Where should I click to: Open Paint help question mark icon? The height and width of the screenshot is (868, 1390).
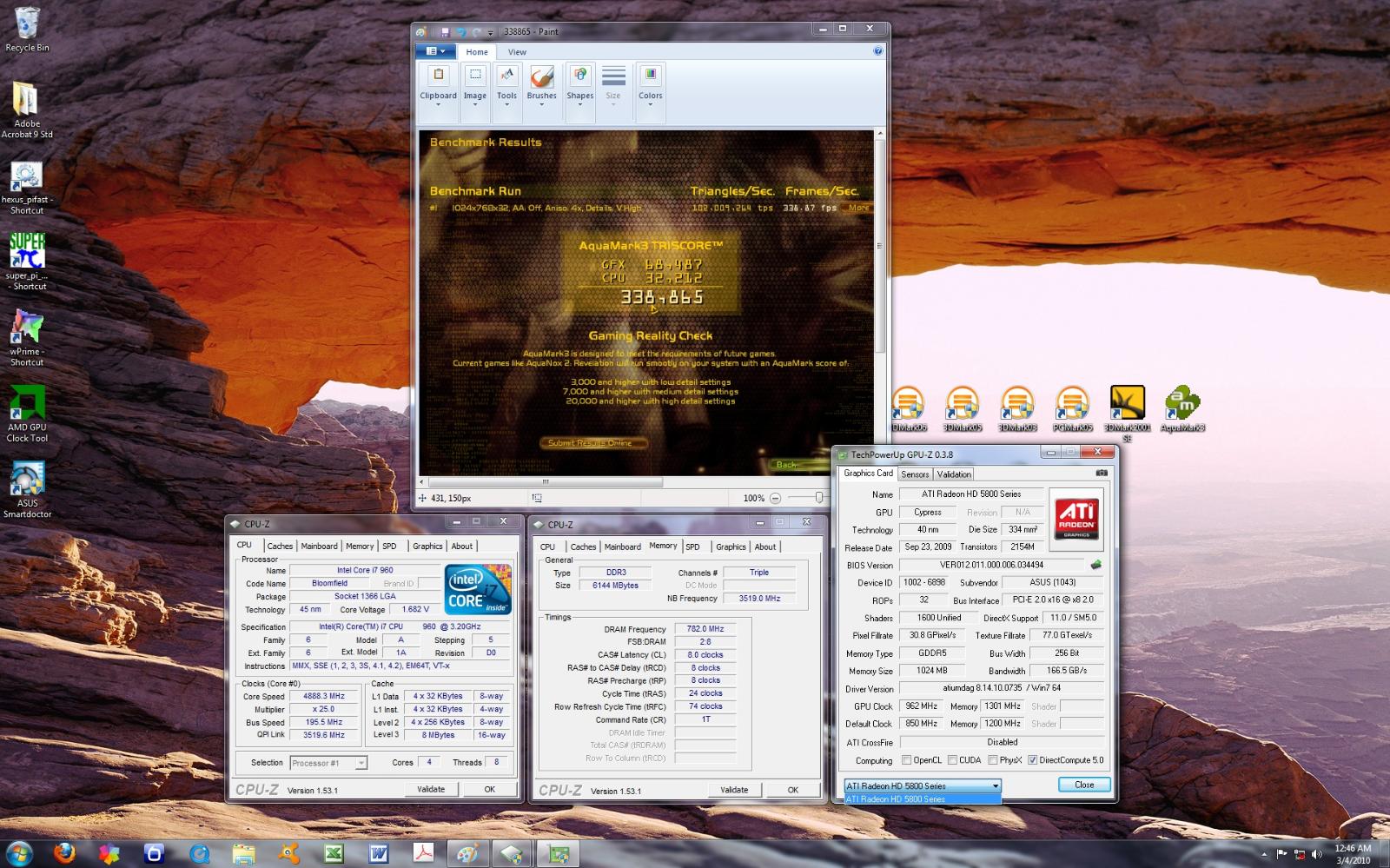[877, 51]
